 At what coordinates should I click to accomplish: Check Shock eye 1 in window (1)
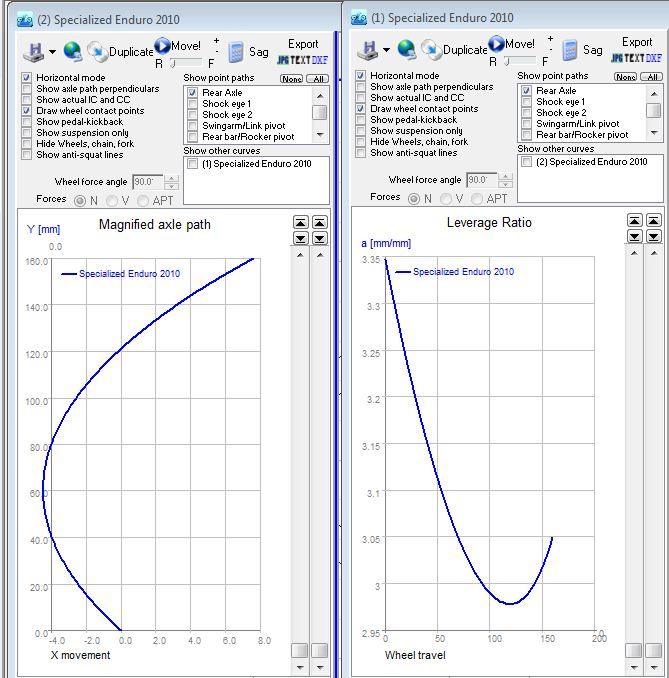(x=526, y=102)
